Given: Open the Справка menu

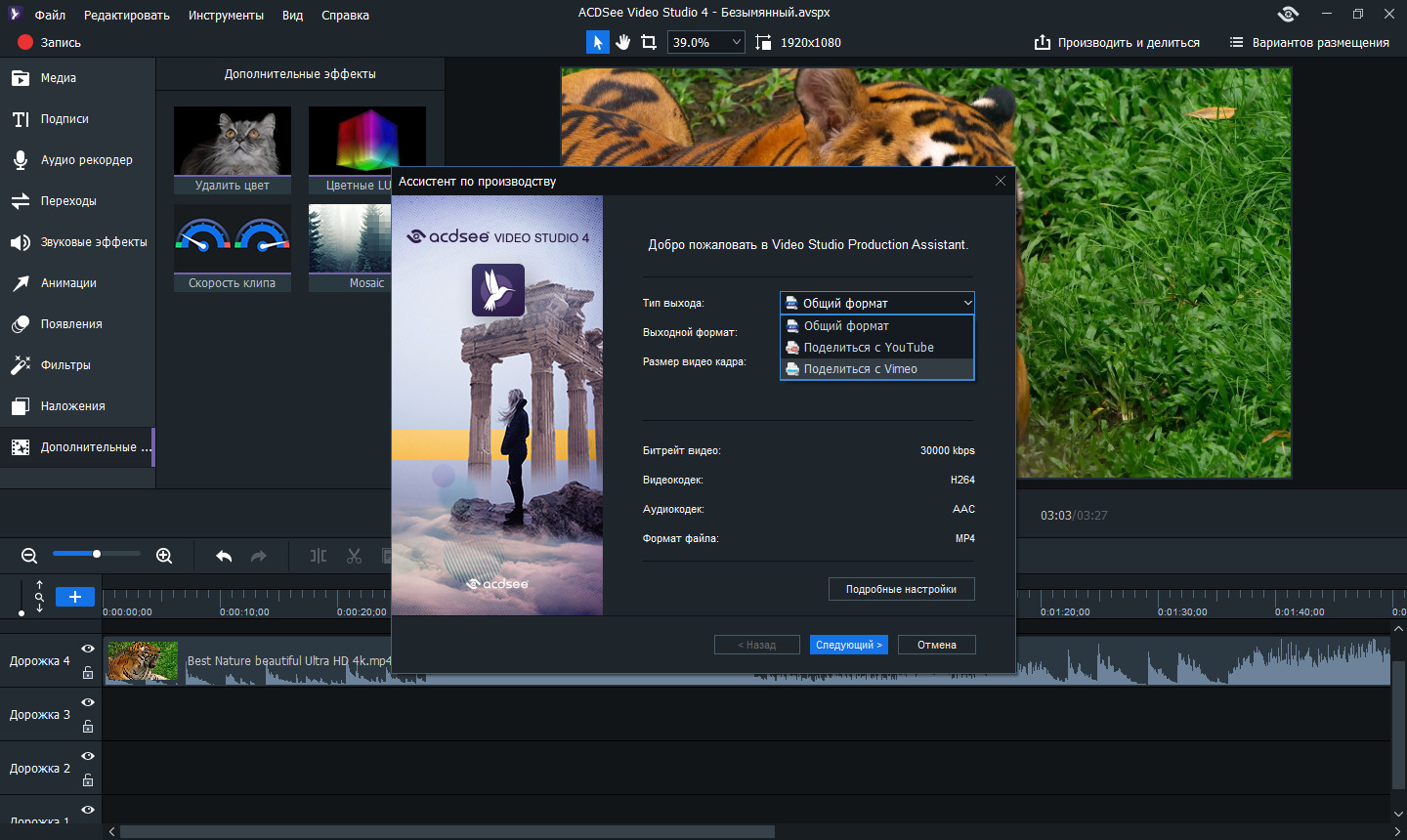Looking at the screenshot, I should click(345, 15).
